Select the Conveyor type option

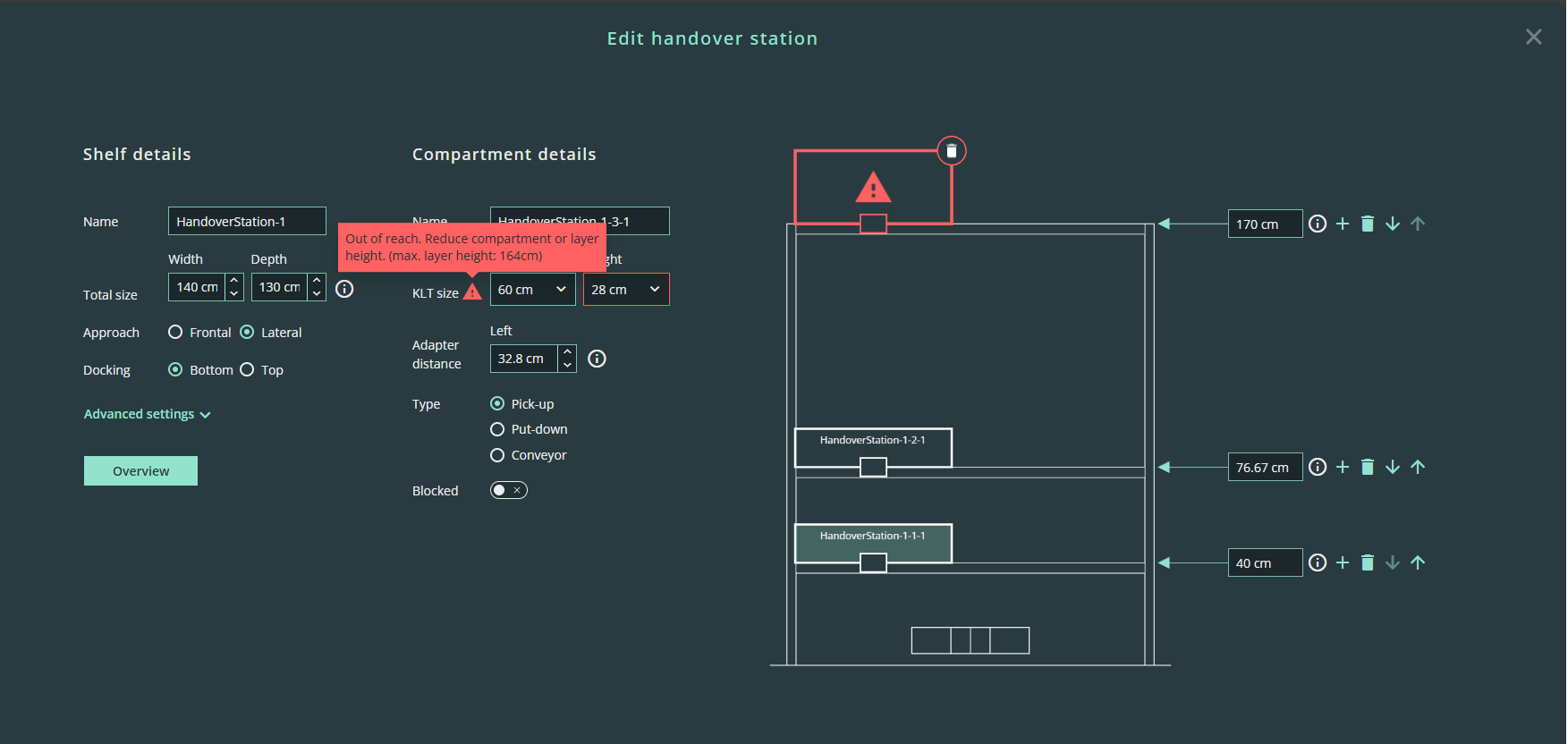[x=497, y=455]
